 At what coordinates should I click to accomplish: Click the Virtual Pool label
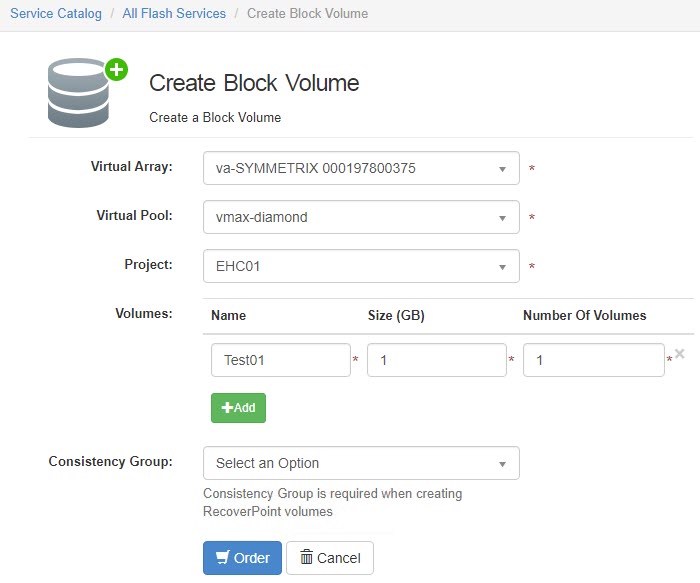click(x=134, y=216)
